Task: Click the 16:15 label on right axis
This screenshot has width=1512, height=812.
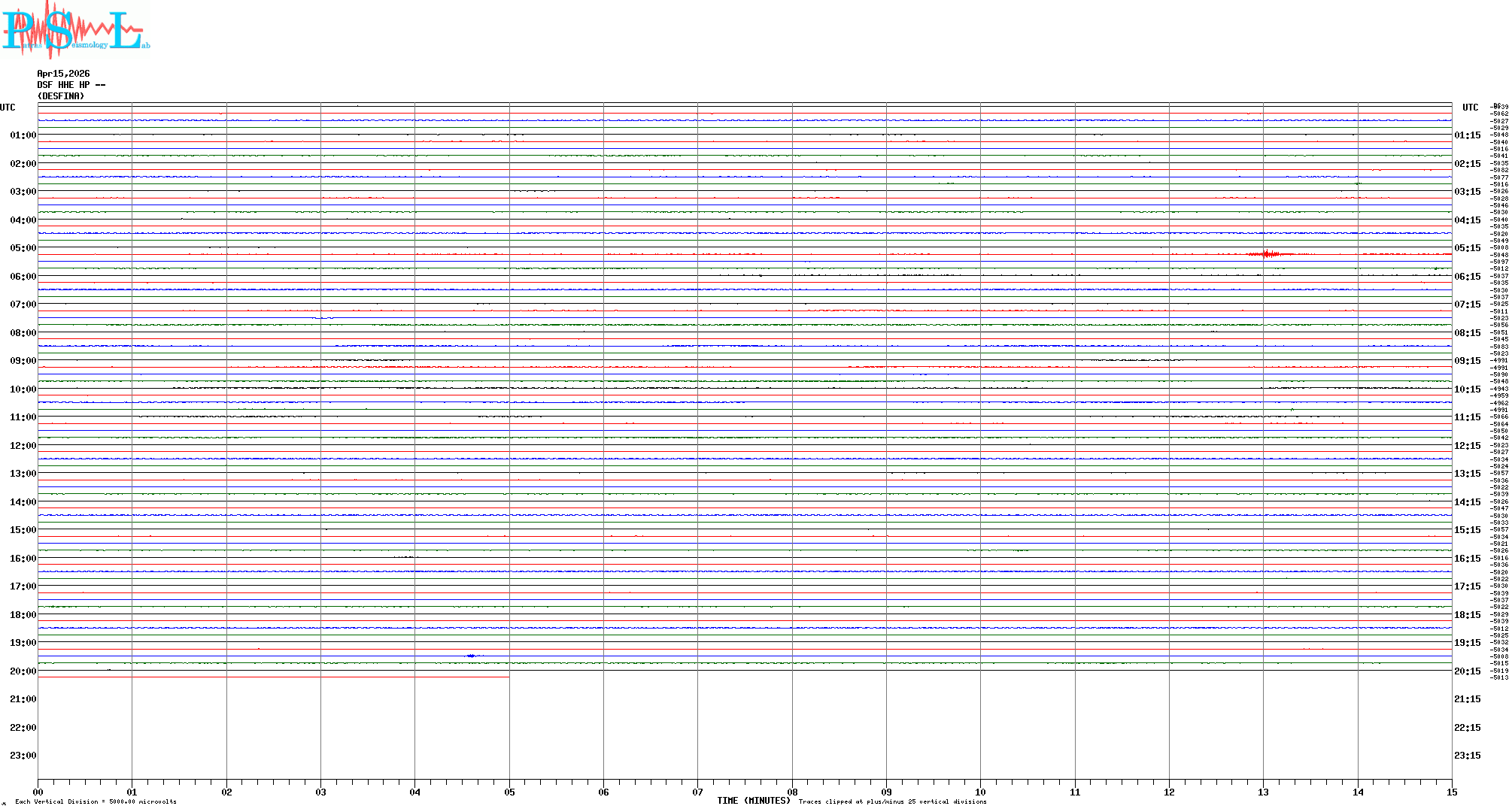Action: coord(1467,559)
